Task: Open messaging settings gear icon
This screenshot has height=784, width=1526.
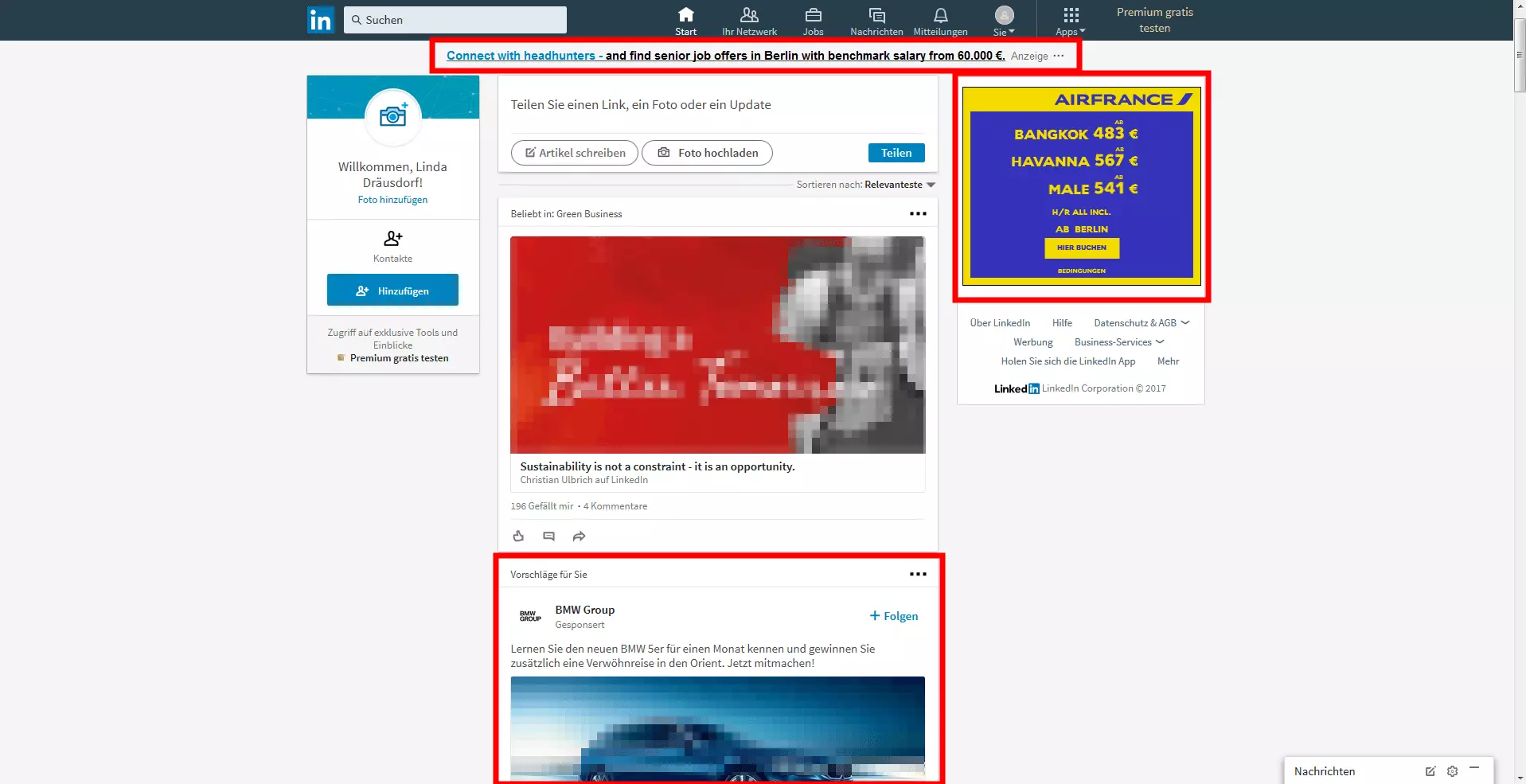Action: click(x=1452, y=771)
